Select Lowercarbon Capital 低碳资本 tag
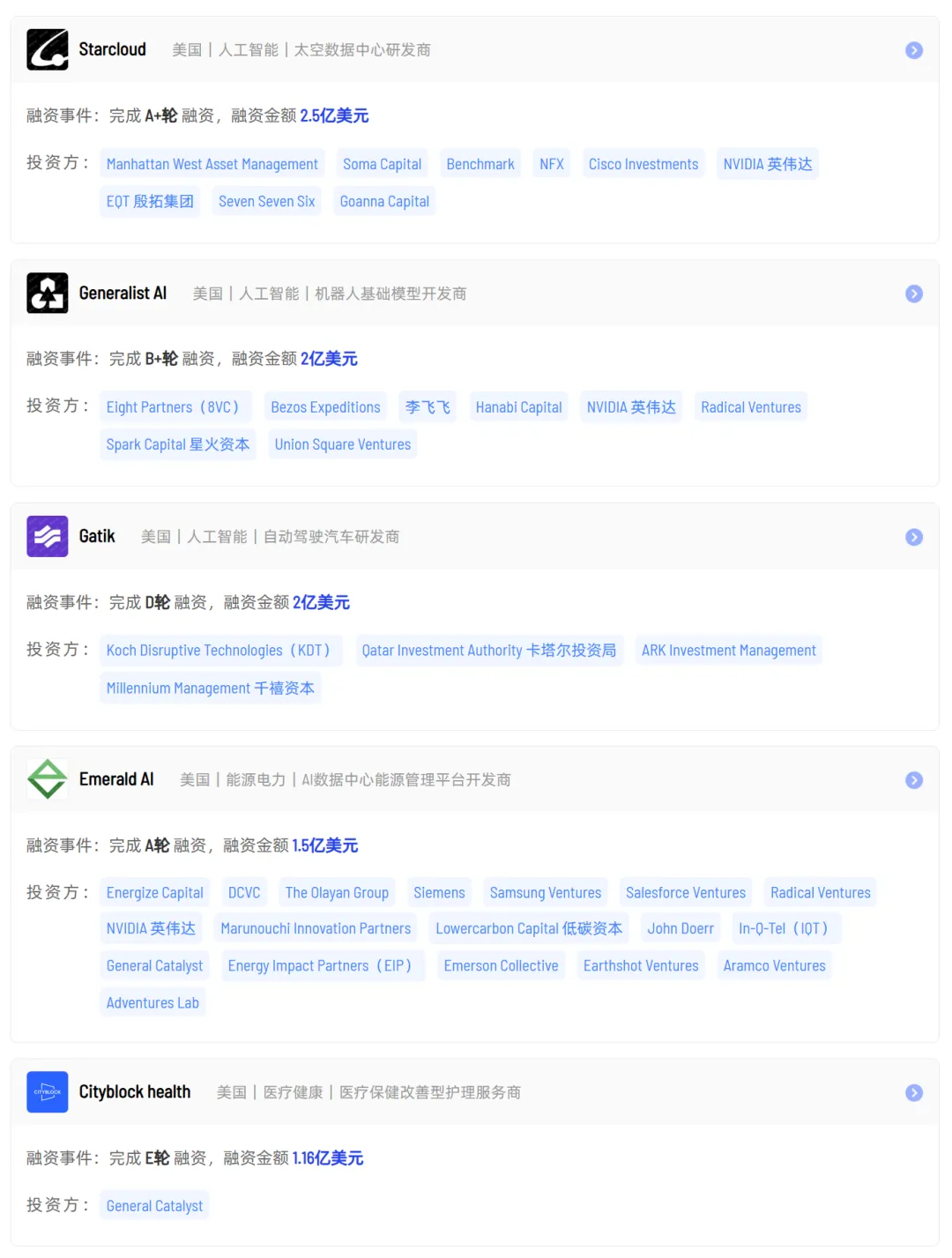The image size is (952, 1258). (x=529, y=928)
